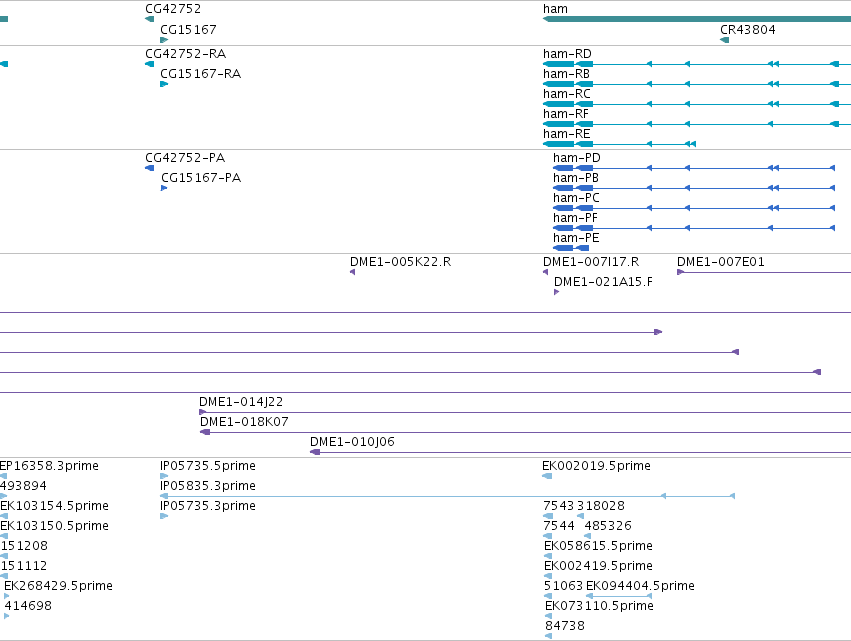Click the 84738 feature label
851x641 pixels.
tap(565, 626)
